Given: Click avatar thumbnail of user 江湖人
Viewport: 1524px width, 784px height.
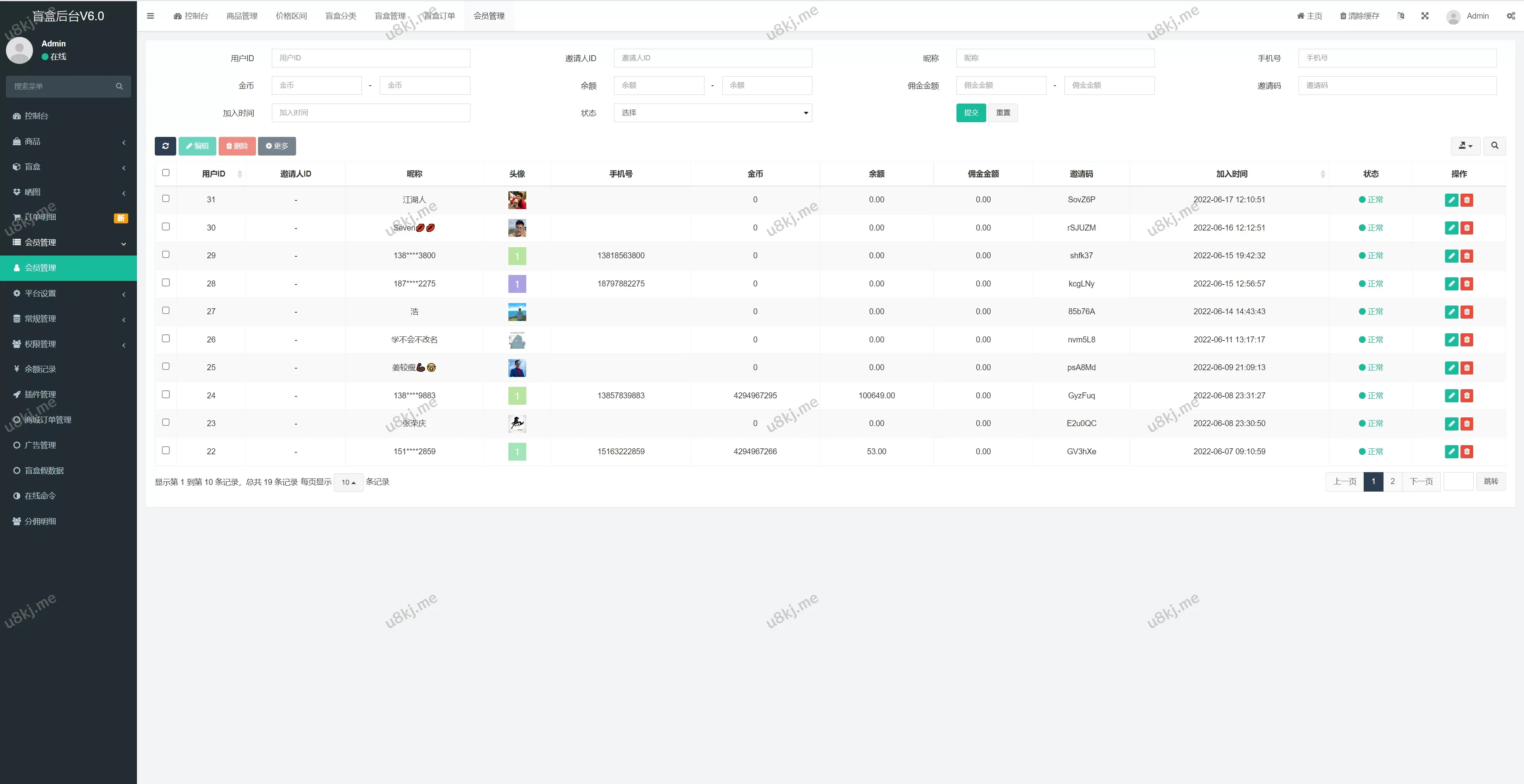Looking at the screenshot, I should pyautogui.click(x=517, y=200).
